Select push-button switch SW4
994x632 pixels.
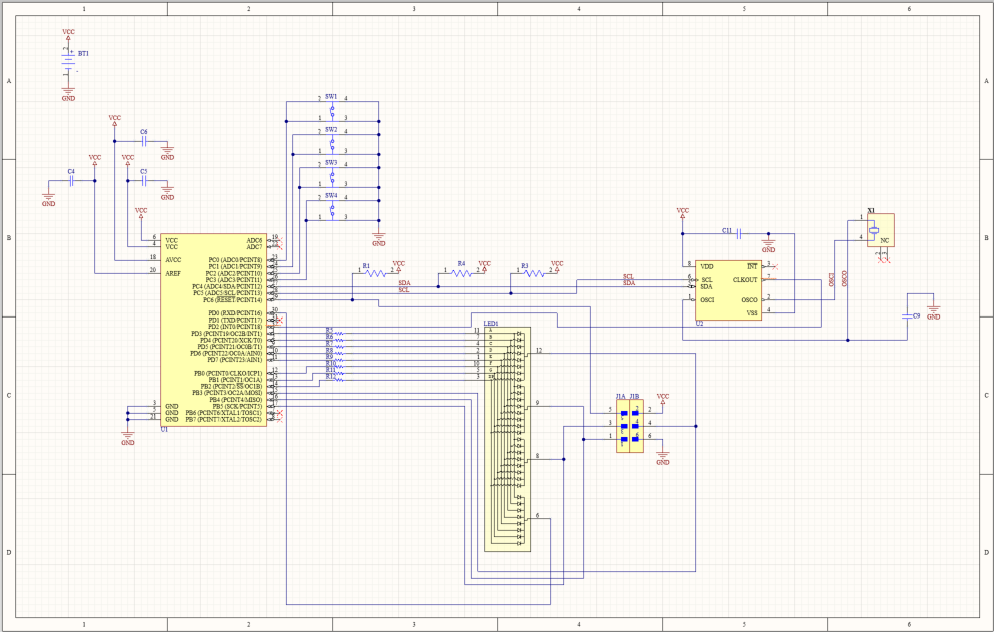pos(332,208)
